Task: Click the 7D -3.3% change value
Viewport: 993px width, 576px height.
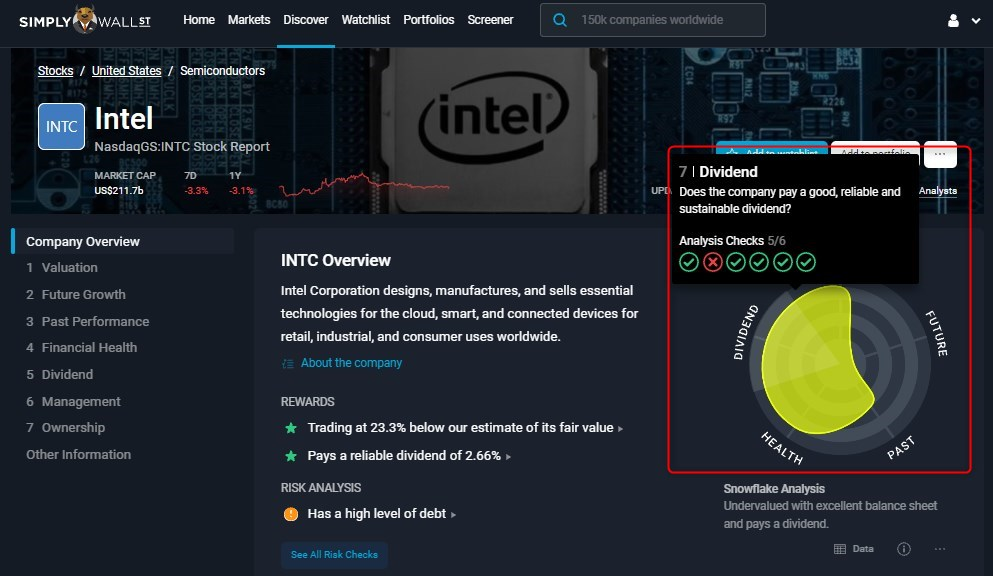Action: point(196,191)
